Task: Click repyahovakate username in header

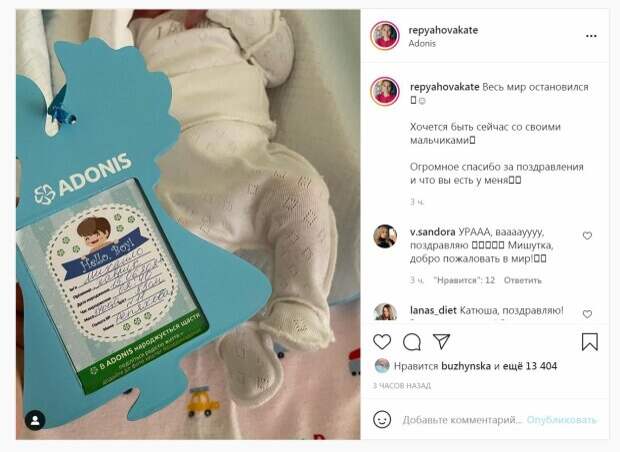Action: 443,30
